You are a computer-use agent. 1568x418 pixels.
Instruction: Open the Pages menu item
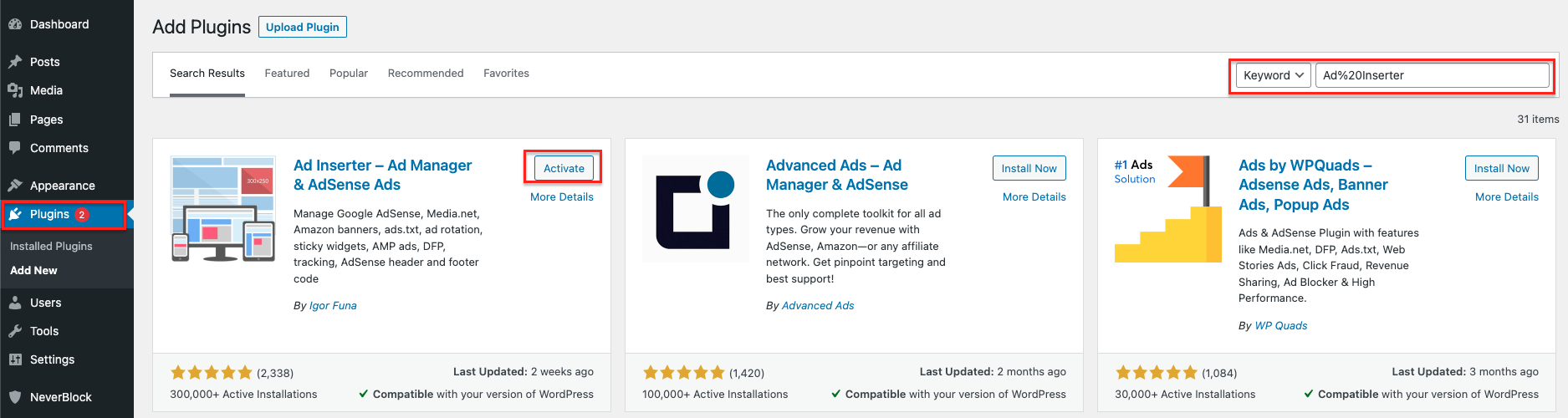pos(67,120)
